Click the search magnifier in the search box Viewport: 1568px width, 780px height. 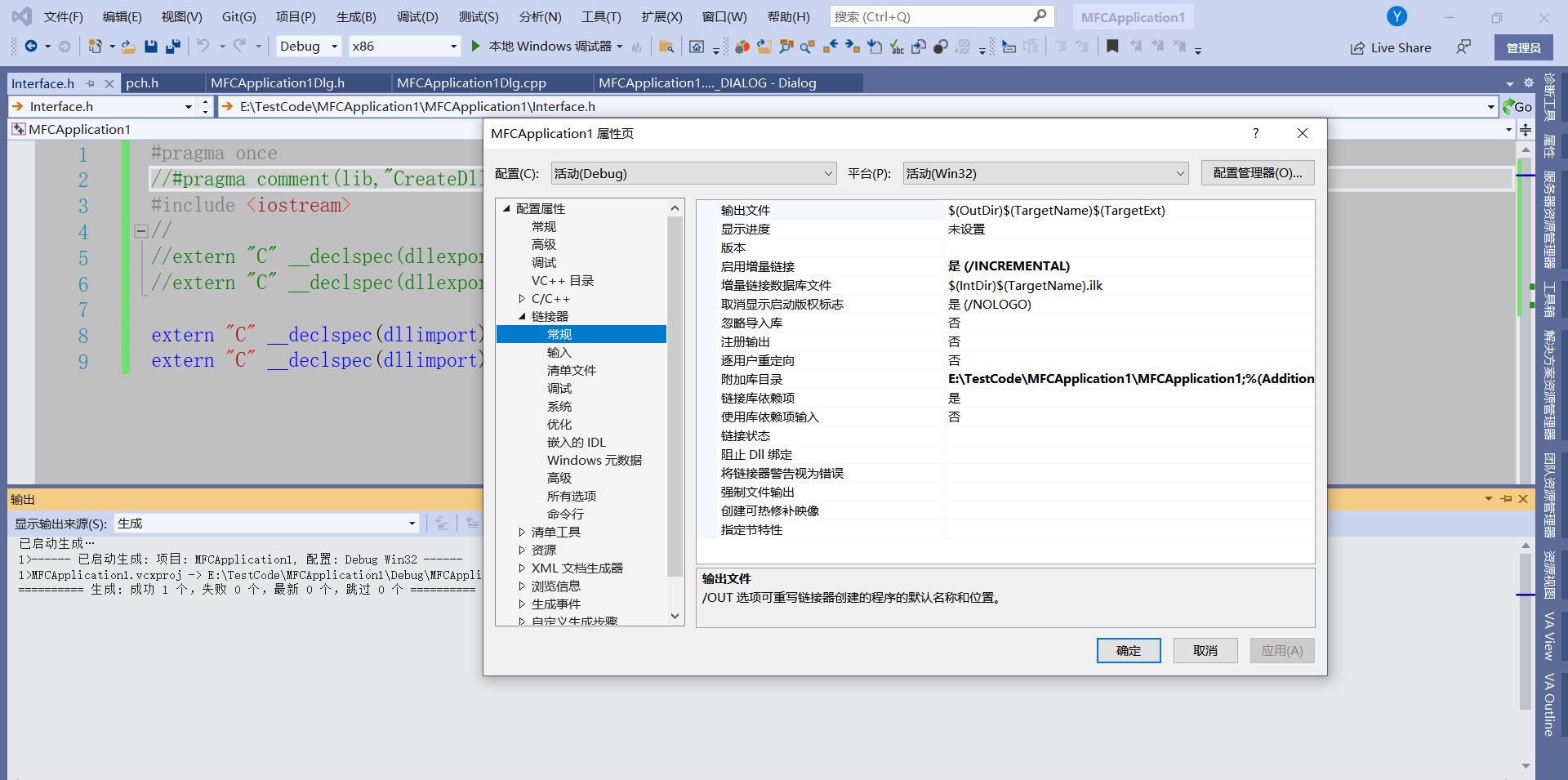(x=1040, y=16)
